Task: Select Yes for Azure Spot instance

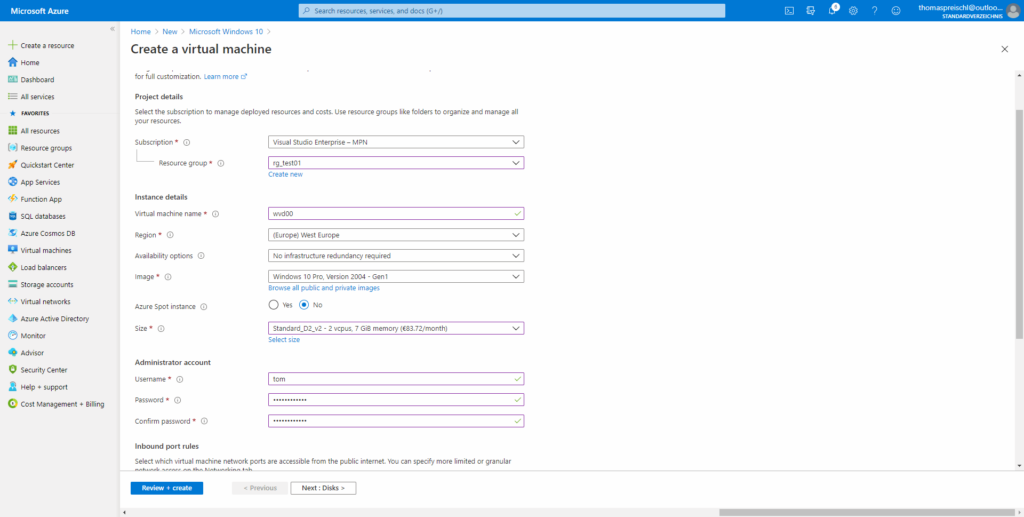Action: [x=274, y=305]
